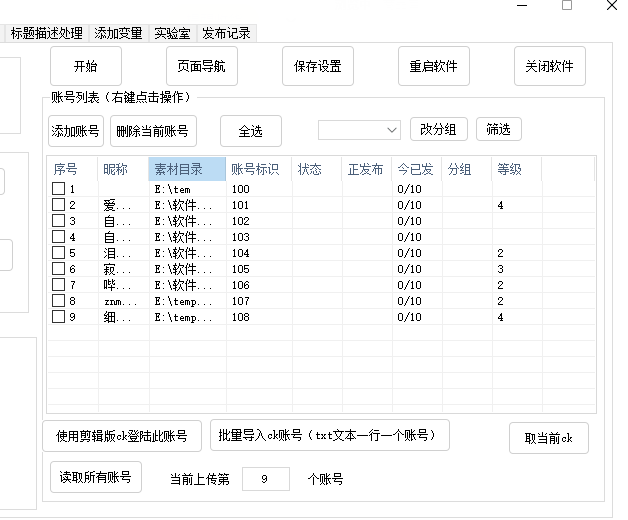Select the checkbox for account 9

tap(59, 317)
